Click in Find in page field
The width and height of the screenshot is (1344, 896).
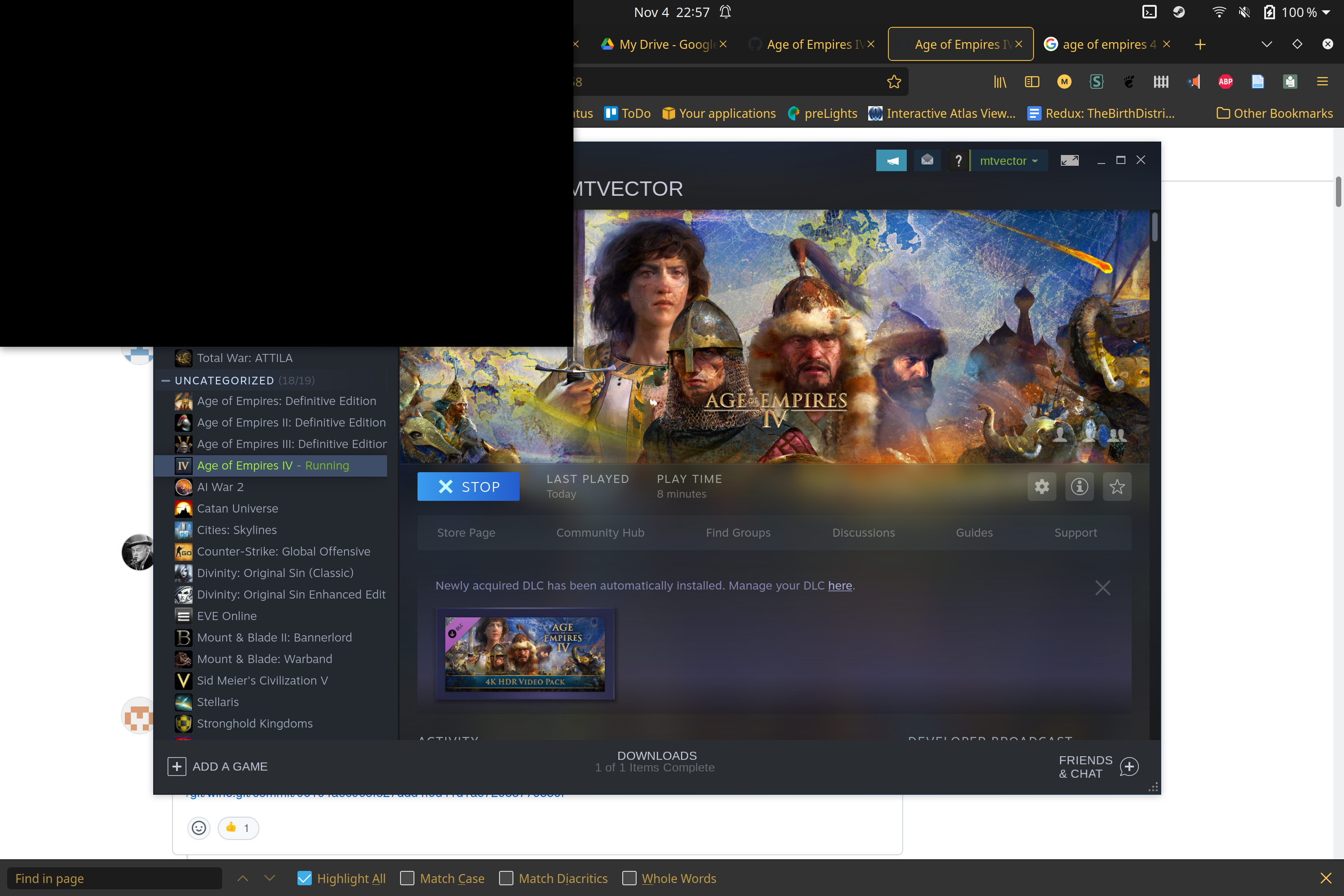tap(115, 878)
